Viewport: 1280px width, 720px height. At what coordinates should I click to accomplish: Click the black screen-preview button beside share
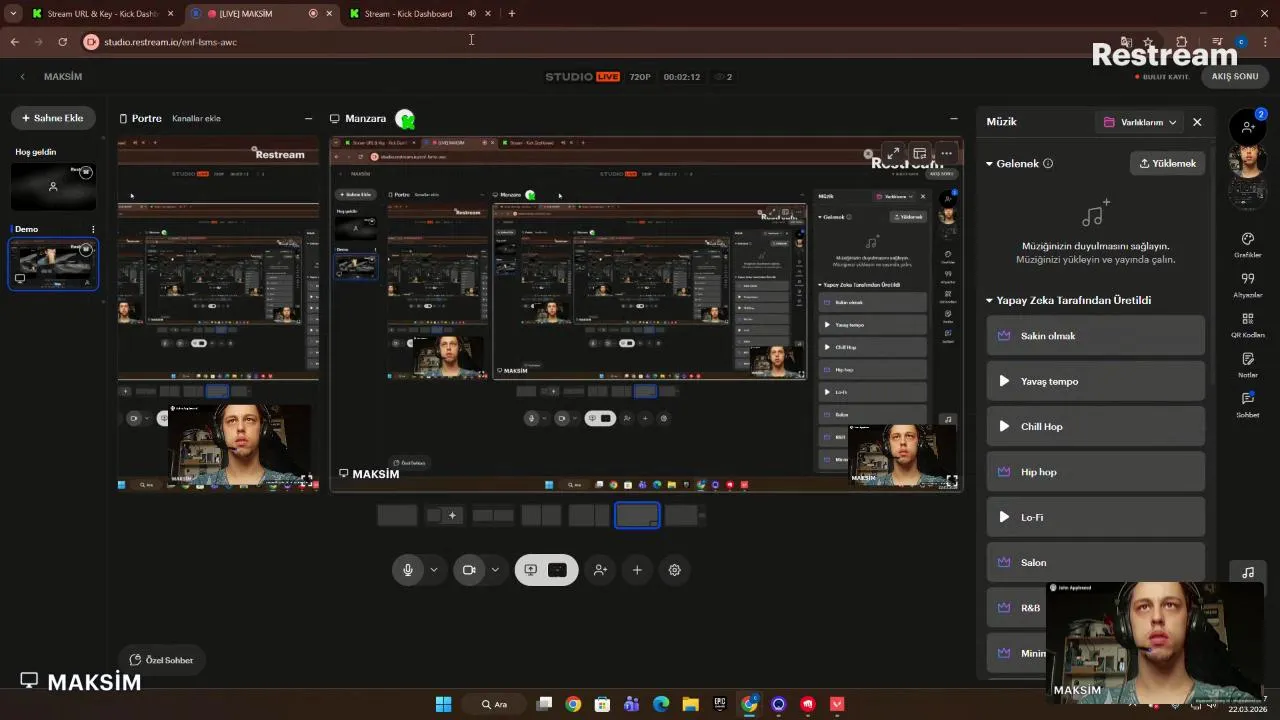558,570
